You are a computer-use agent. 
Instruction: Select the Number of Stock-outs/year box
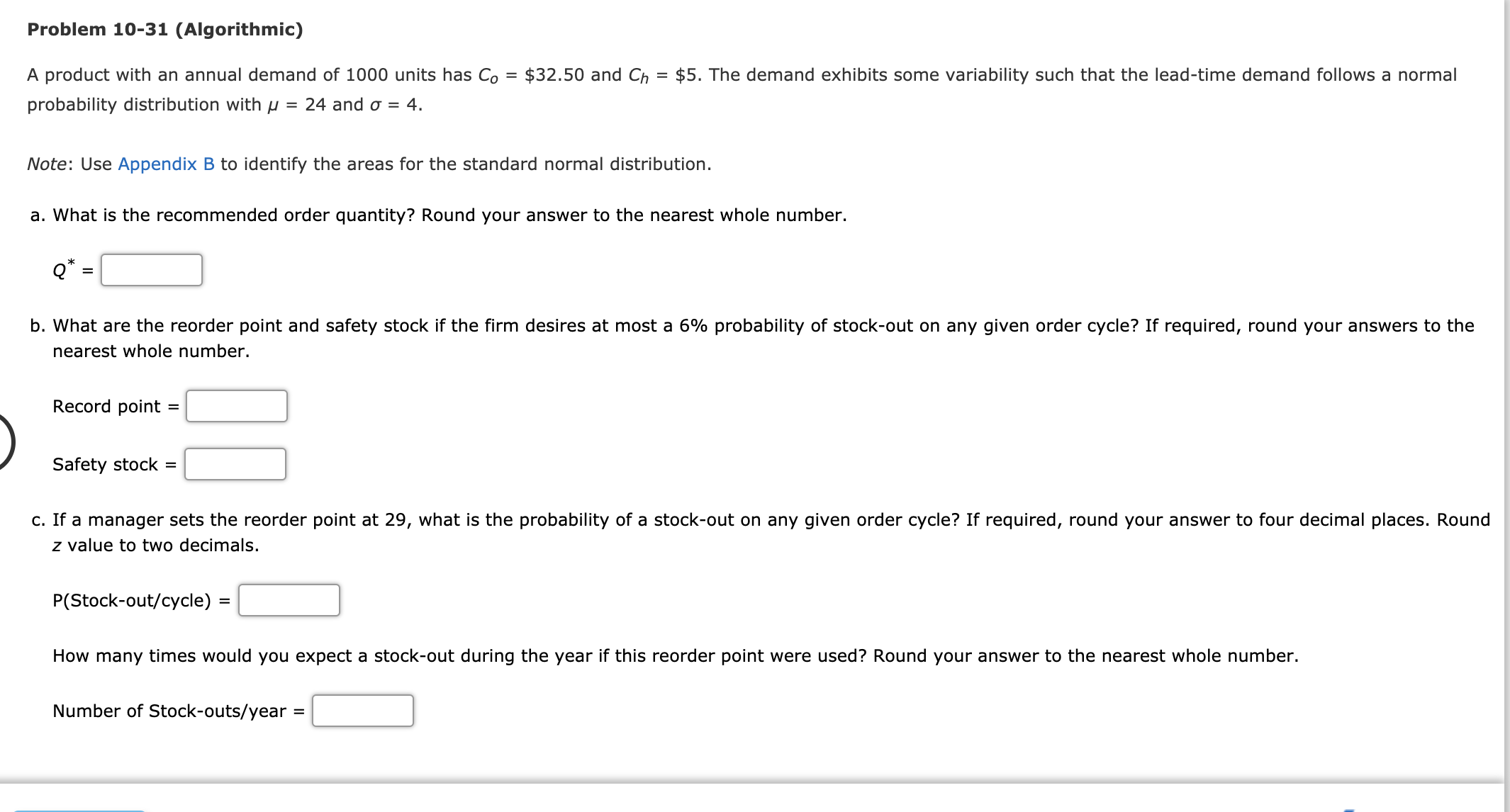362,711
